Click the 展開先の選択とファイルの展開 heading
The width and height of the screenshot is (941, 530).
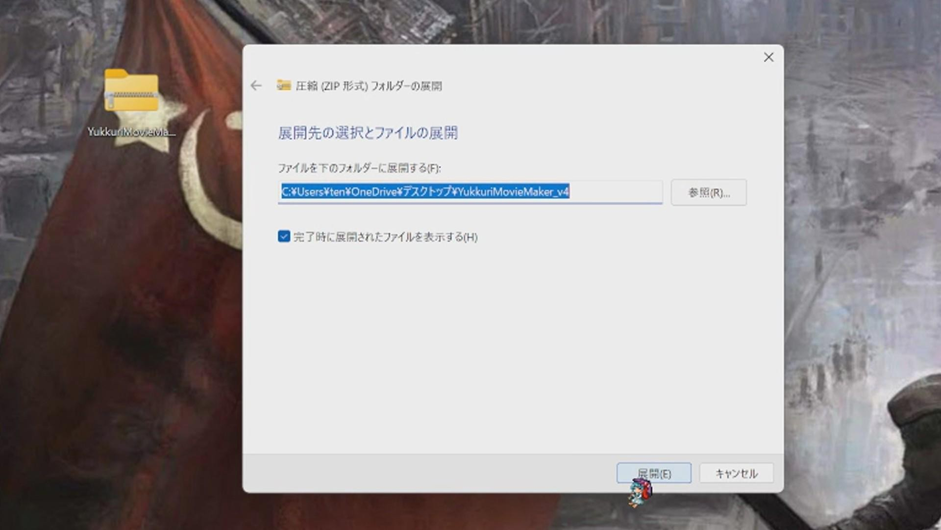coord(367,133)
